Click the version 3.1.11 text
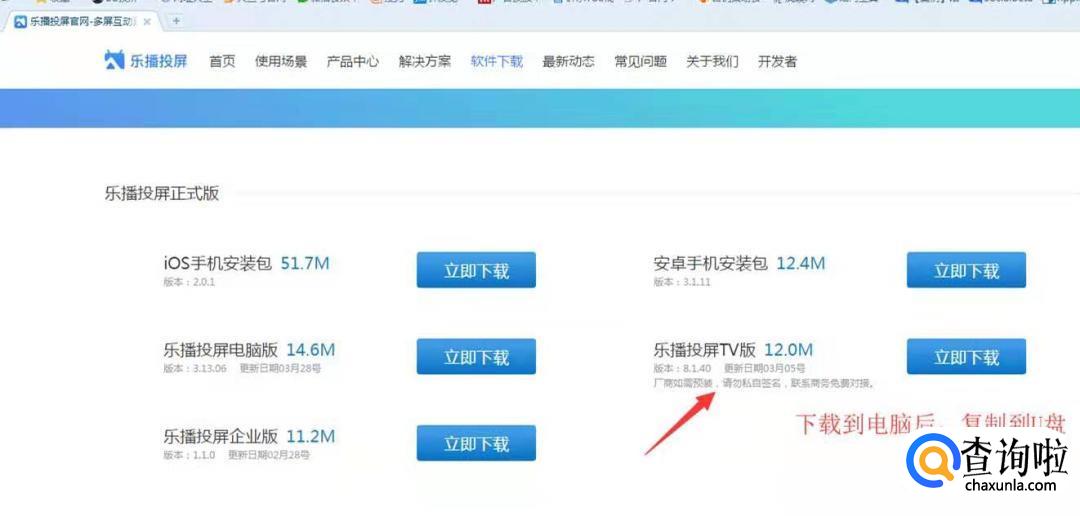1080x516 pixels. click(x=682, y=282)
